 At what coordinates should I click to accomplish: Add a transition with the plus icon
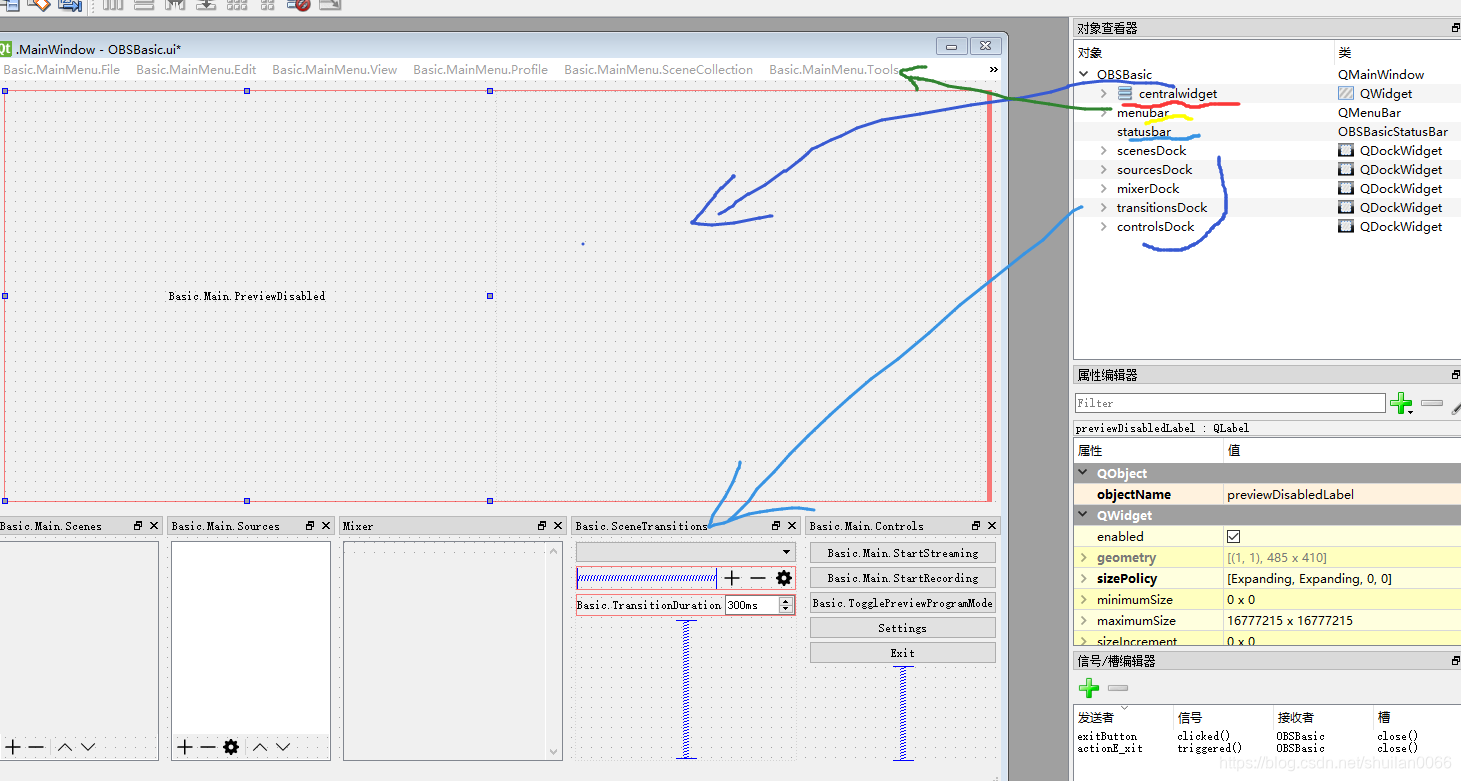click(732, 578)
